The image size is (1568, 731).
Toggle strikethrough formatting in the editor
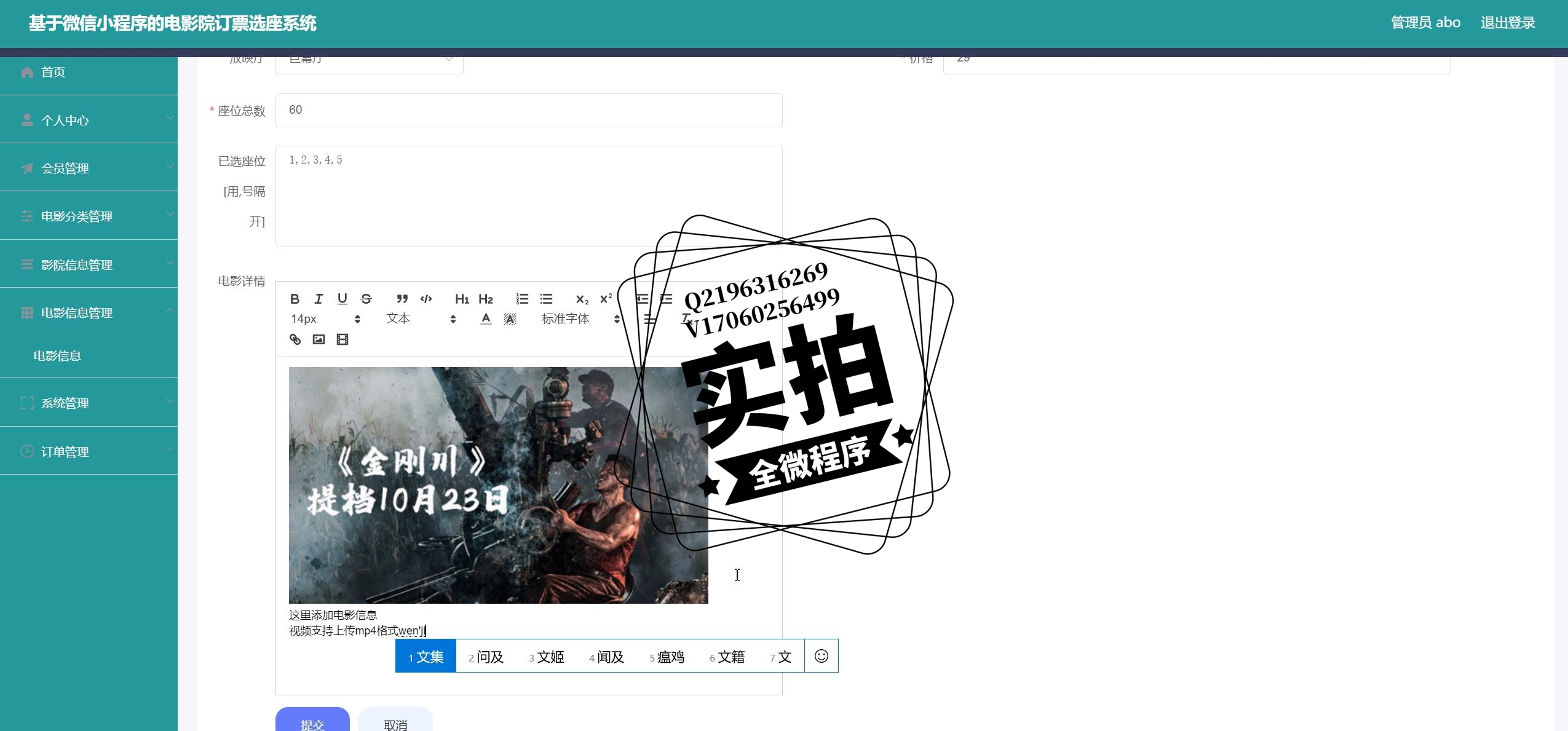point(366,299)
